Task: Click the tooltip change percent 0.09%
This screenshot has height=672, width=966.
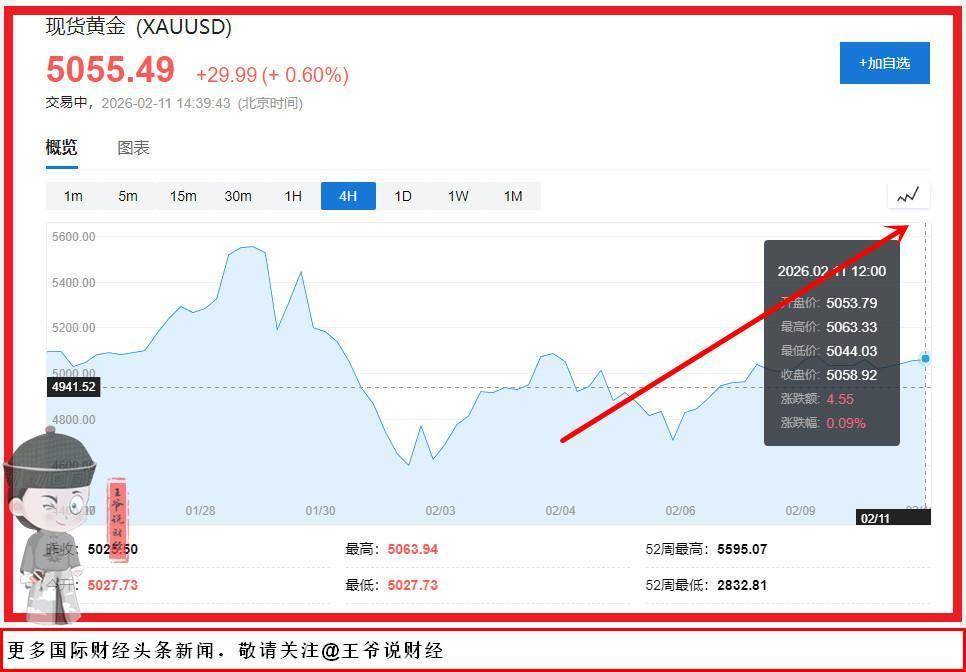Action: coord(846,423)
